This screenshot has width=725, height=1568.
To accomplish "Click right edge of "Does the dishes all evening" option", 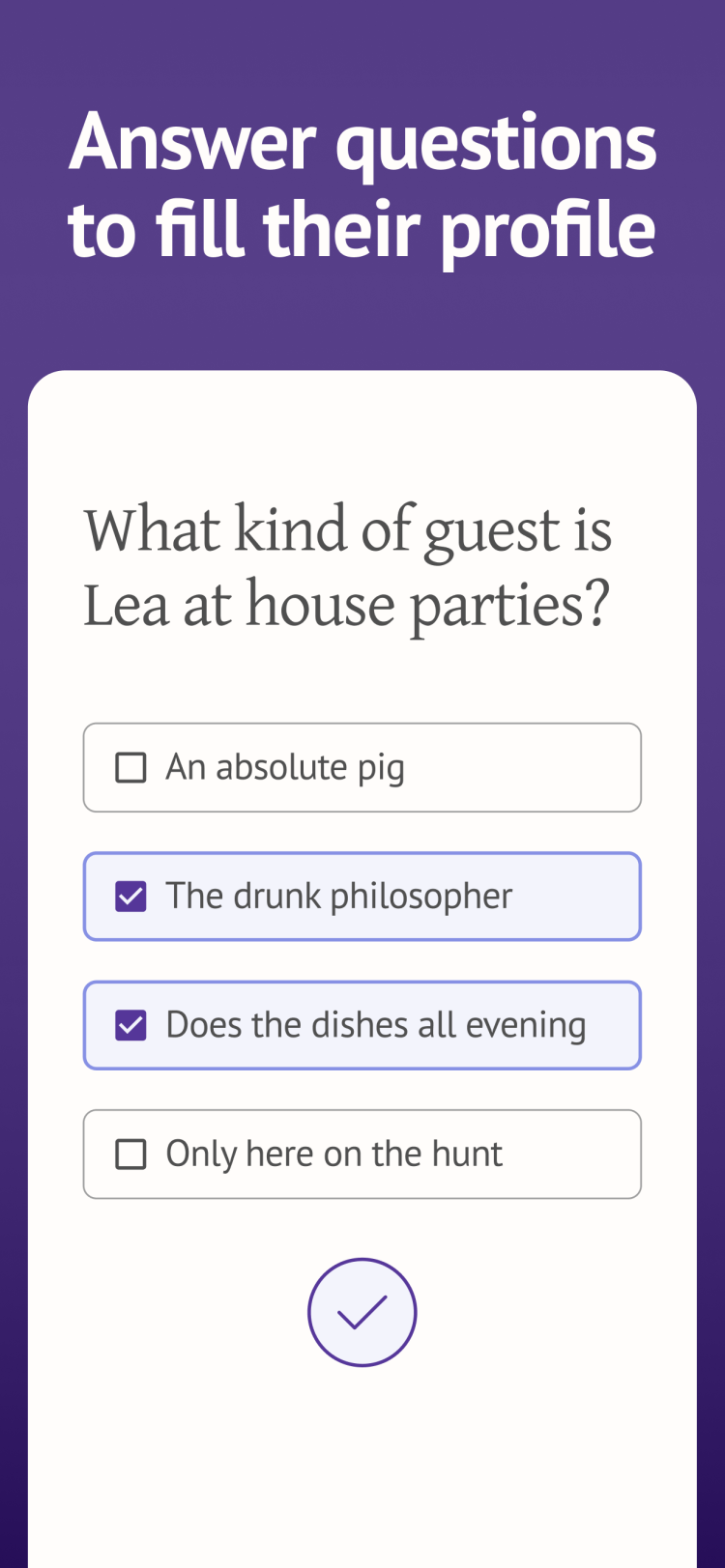I will tap(619, 1025).
